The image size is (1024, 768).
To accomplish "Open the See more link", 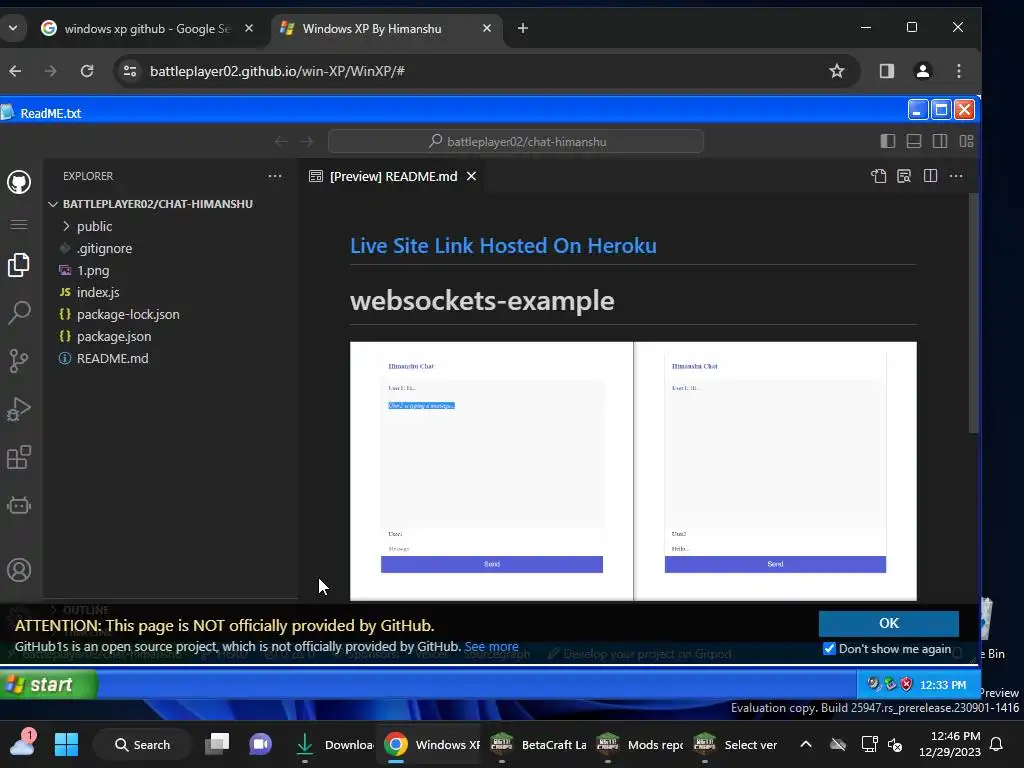I will (491, 647).
